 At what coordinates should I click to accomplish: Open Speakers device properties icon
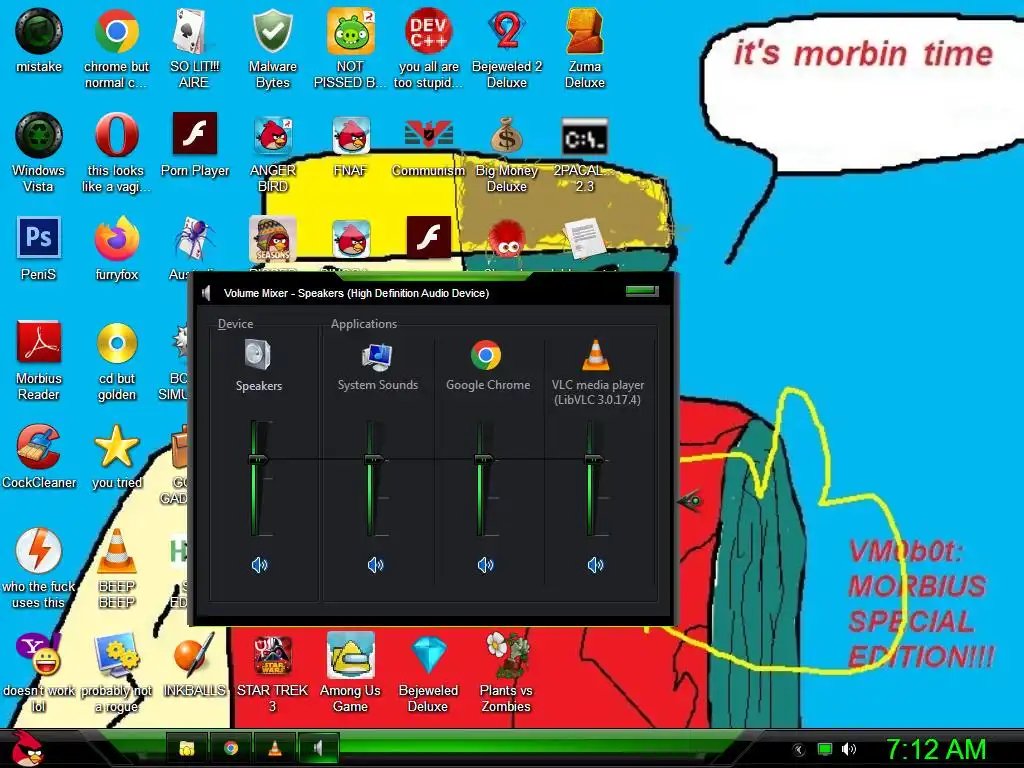(x=258, y=355)
